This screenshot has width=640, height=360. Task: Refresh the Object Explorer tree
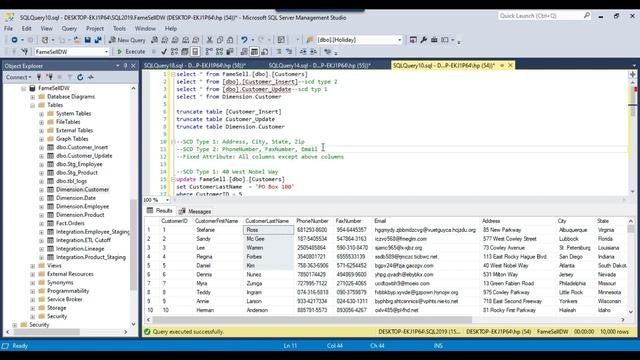[80, 77]
